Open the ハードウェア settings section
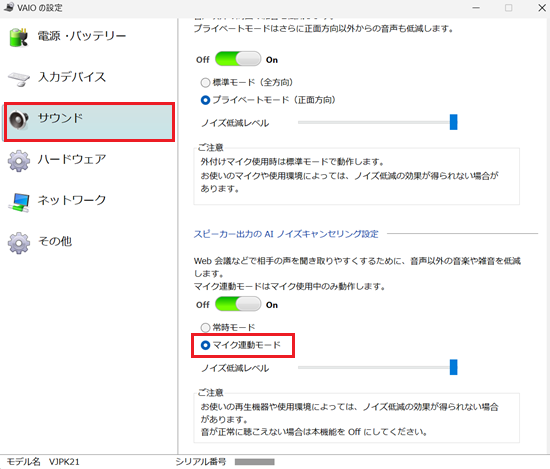 88,160
